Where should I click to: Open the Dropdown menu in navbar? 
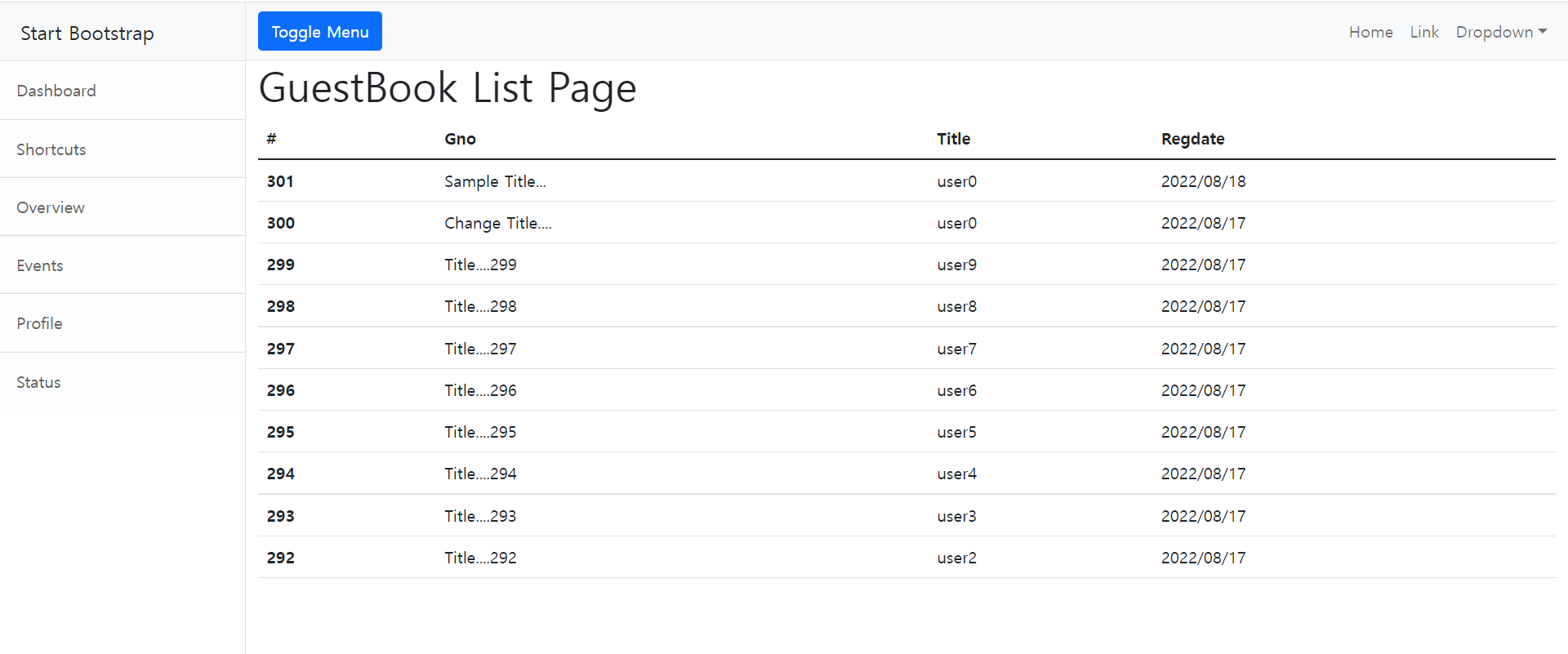(1501, 32)
